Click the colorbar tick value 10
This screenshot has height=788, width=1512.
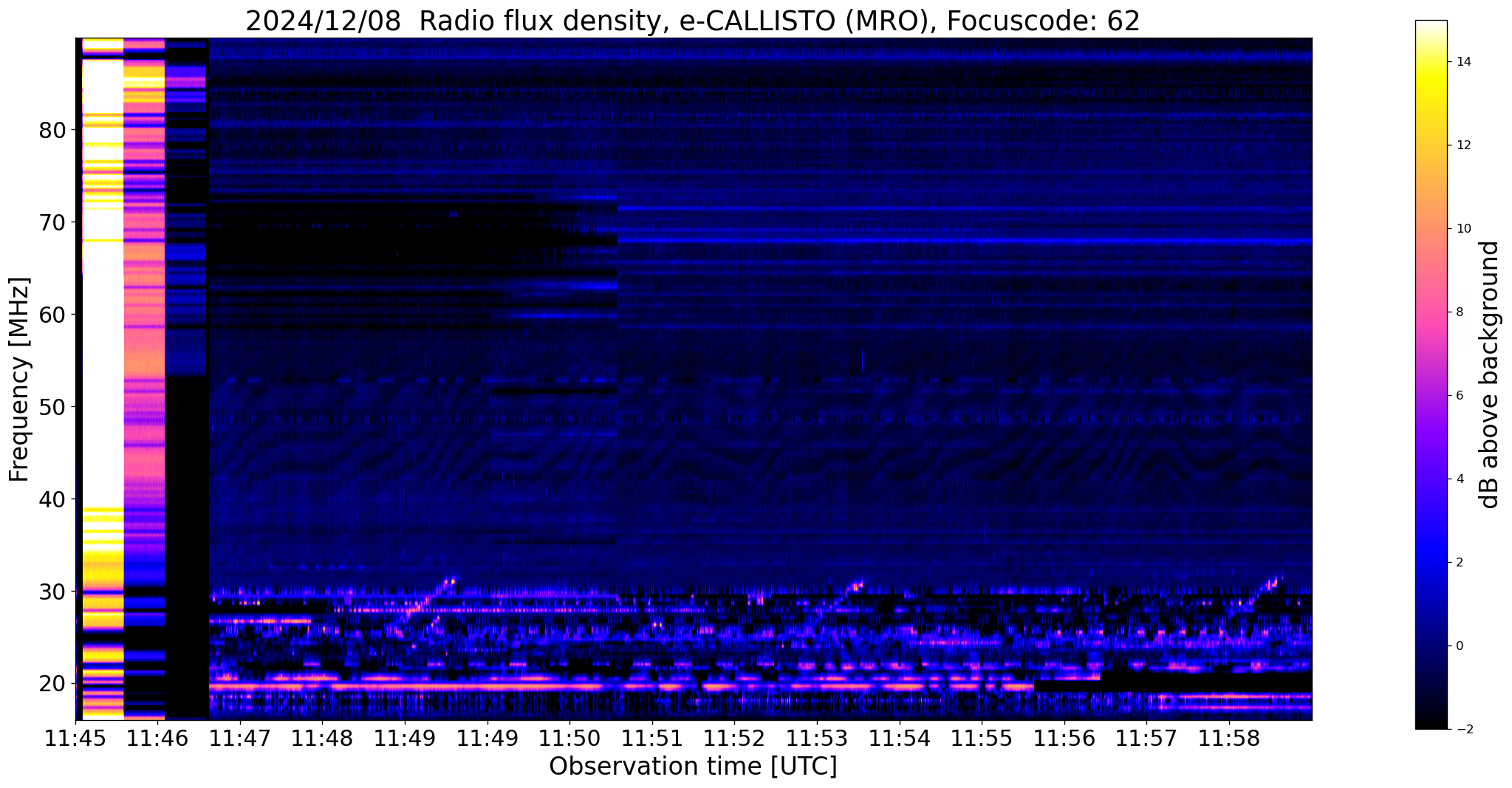coord(1463,229)
